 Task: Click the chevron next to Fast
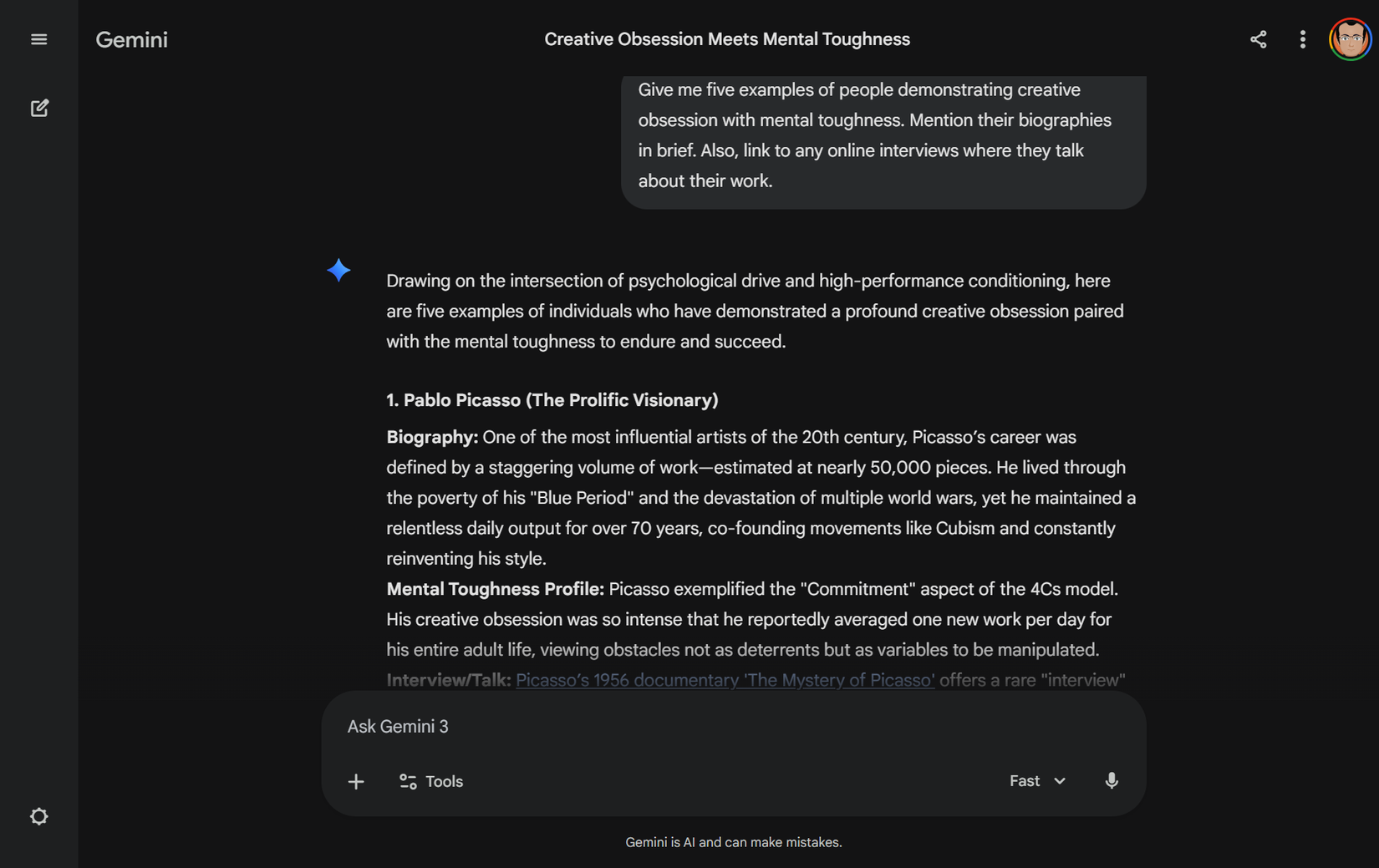pyautogui.click(x=1060, y=781)
